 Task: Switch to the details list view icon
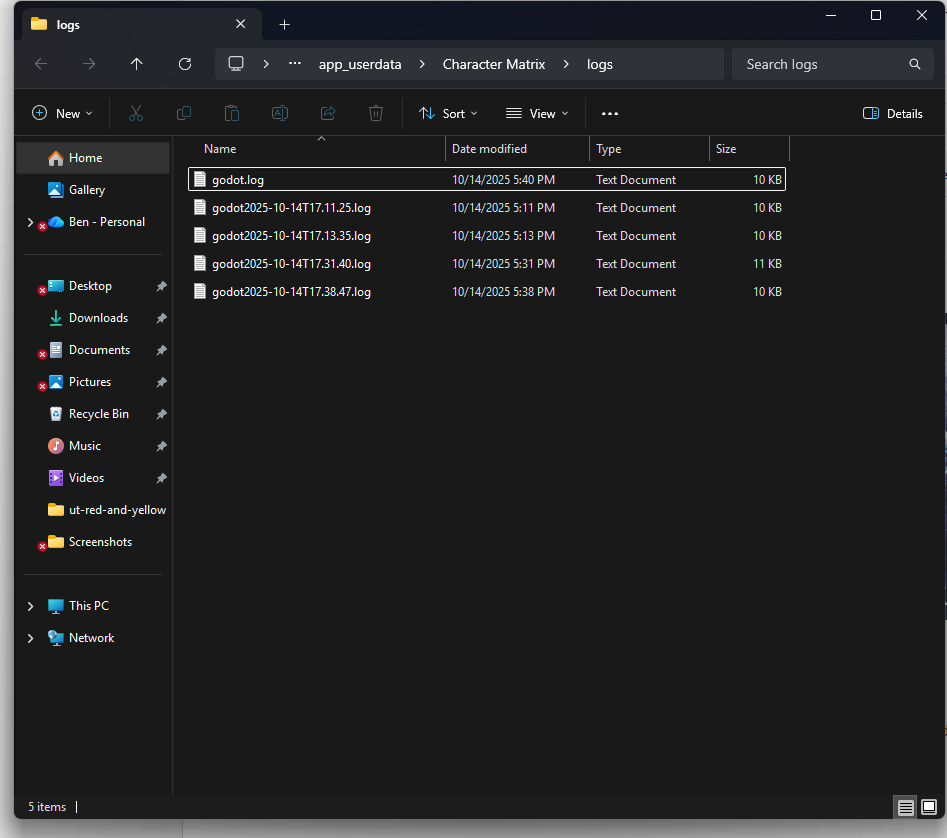point(905,807)
